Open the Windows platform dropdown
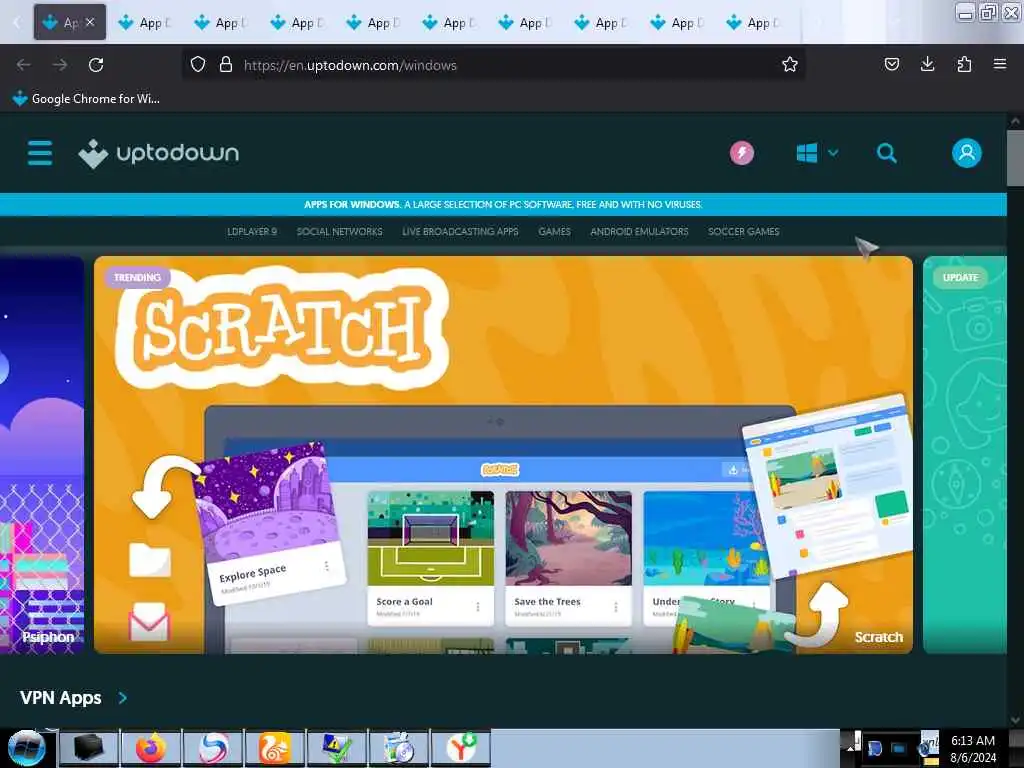1024x768 pixels. pyautogui.click(x=817, y=153)
